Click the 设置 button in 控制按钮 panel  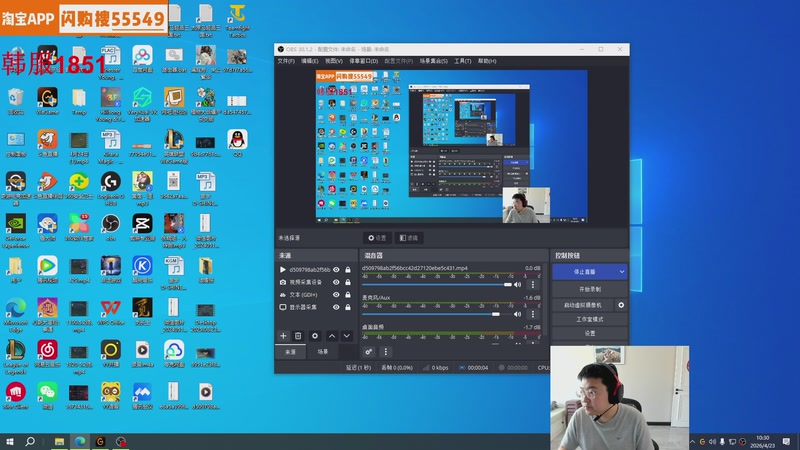(590, 333)
